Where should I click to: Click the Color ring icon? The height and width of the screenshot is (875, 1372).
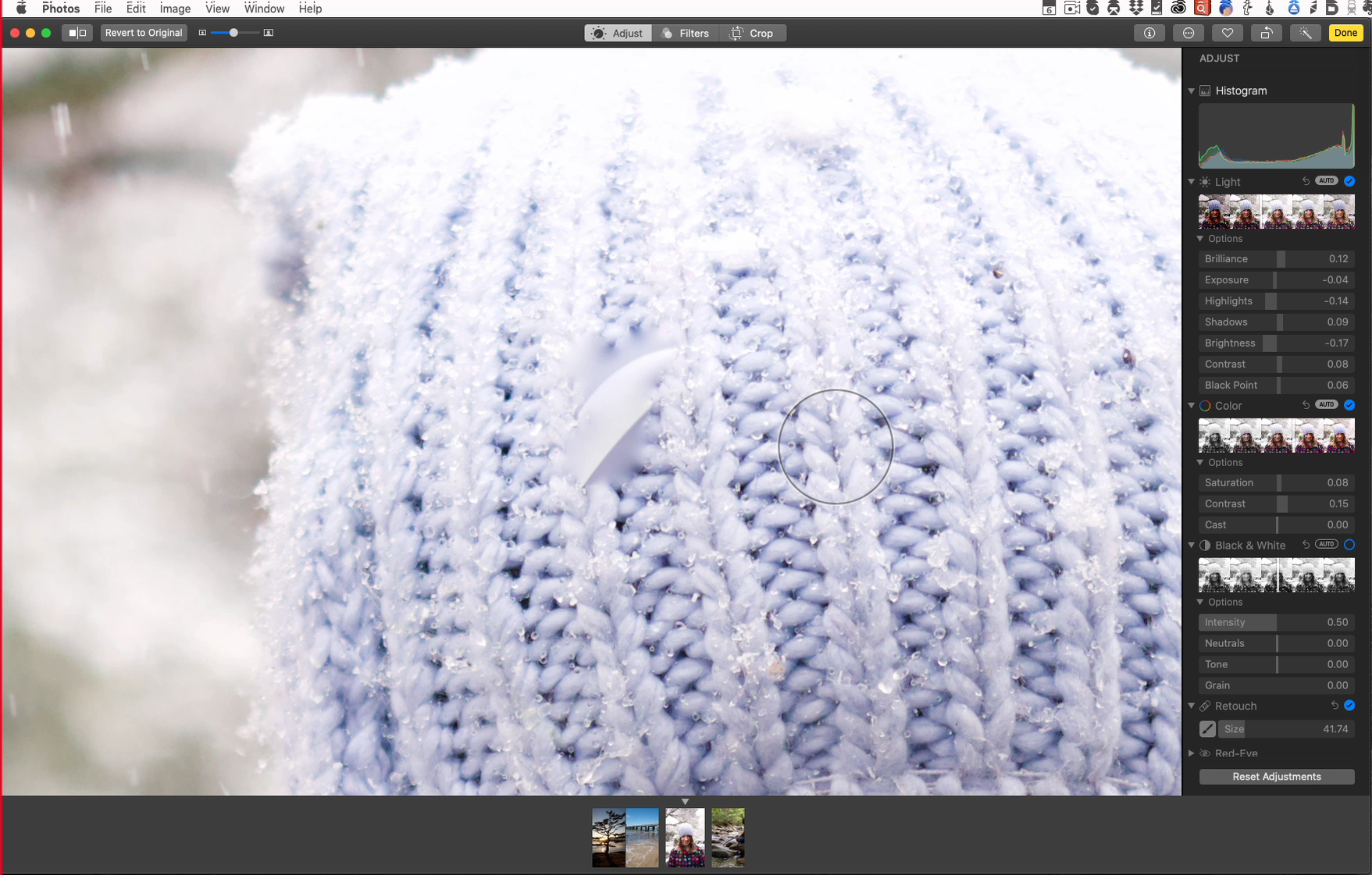[x=1205, y=406]
